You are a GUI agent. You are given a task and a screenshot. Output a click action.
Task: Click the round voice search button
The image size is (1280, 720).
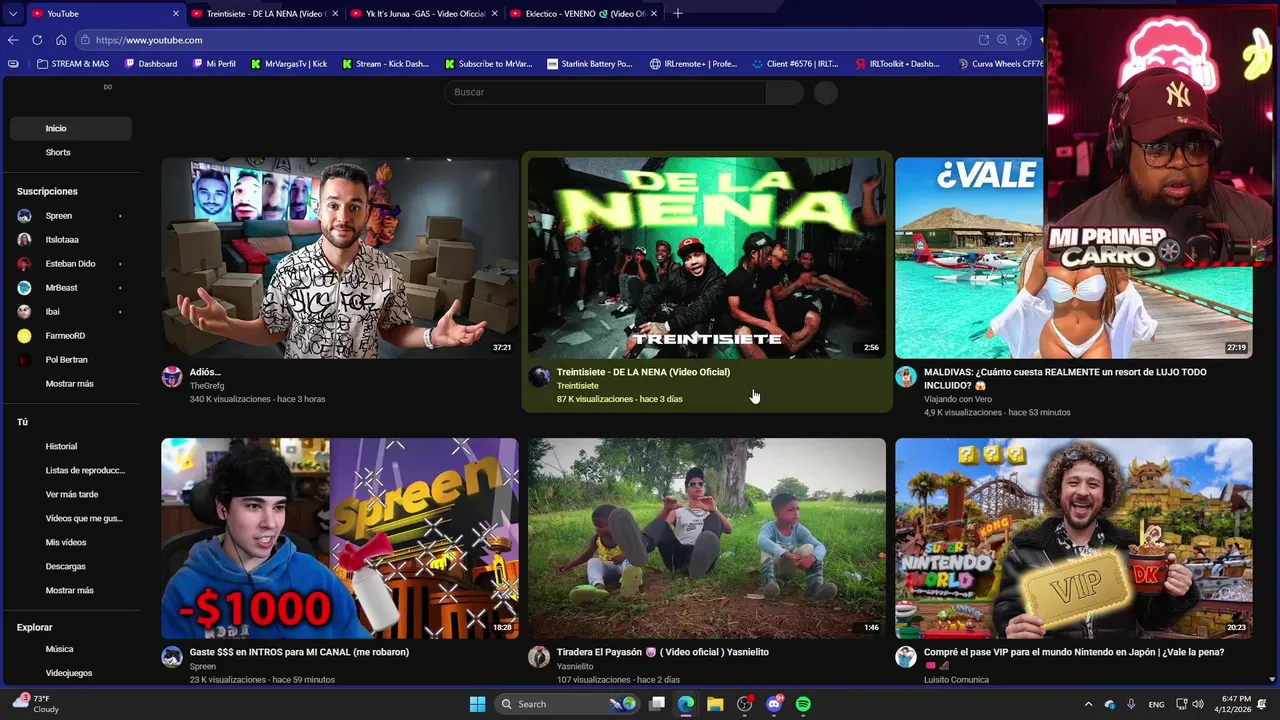[826, 93]
